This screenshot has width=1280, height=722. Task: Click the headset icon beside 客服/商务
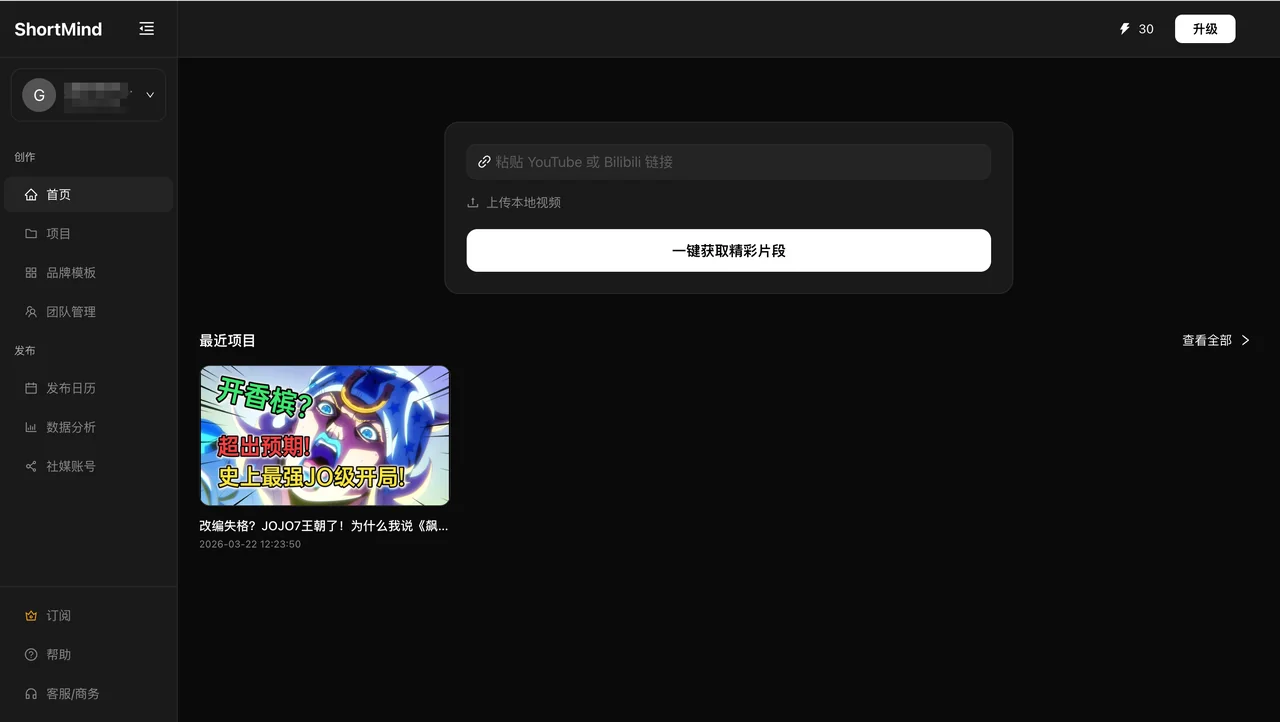coord(31,694)
